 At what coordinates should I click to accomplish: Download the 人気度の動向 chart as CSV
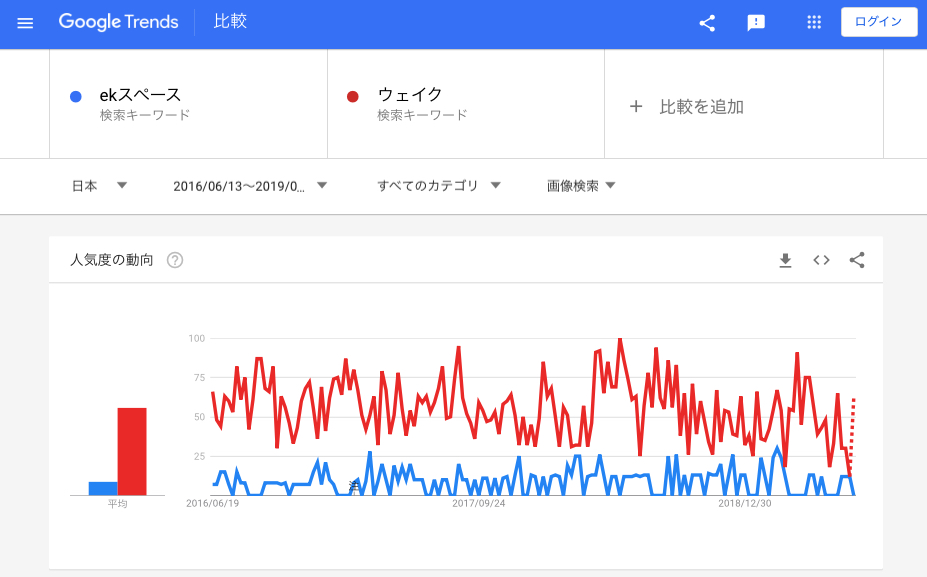coord(785,260)
